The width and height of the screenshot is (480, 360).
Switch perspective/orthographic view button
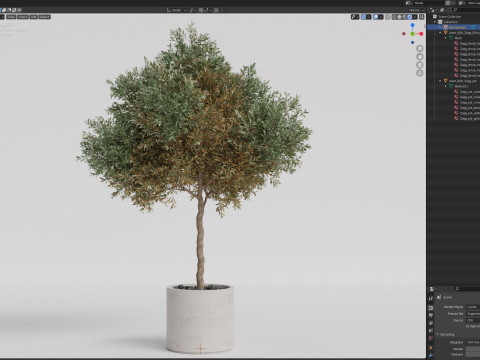point(420,73)
